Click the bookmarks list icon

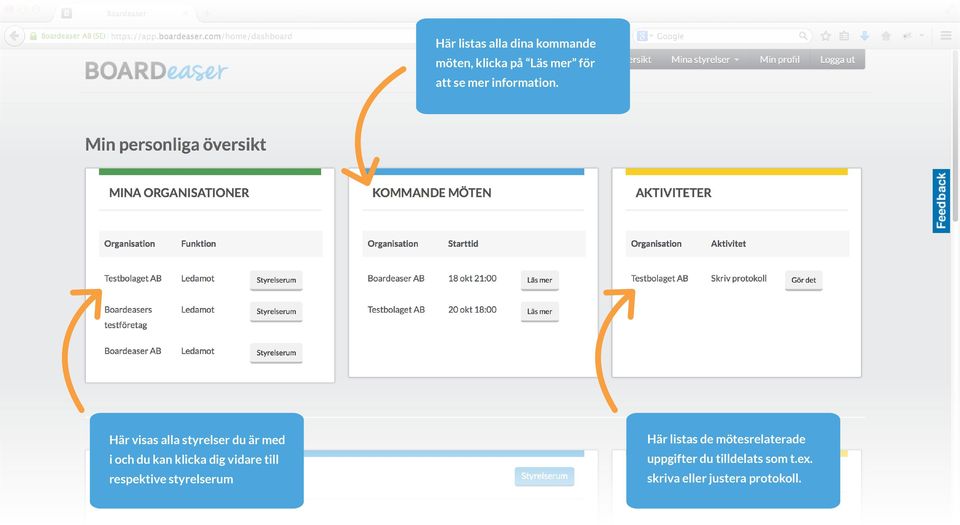pos(844,36)
